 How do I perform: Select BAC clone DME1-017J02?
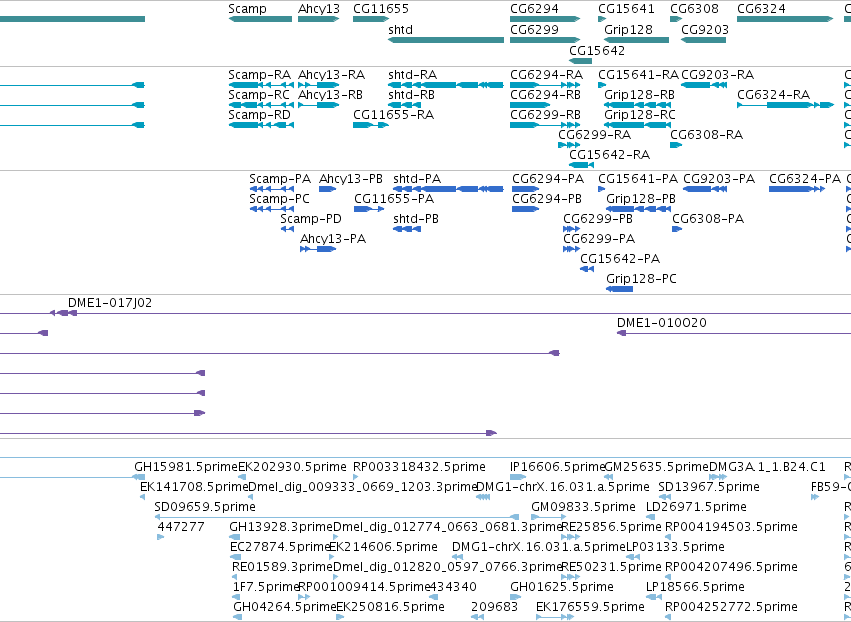pos(110,303)
